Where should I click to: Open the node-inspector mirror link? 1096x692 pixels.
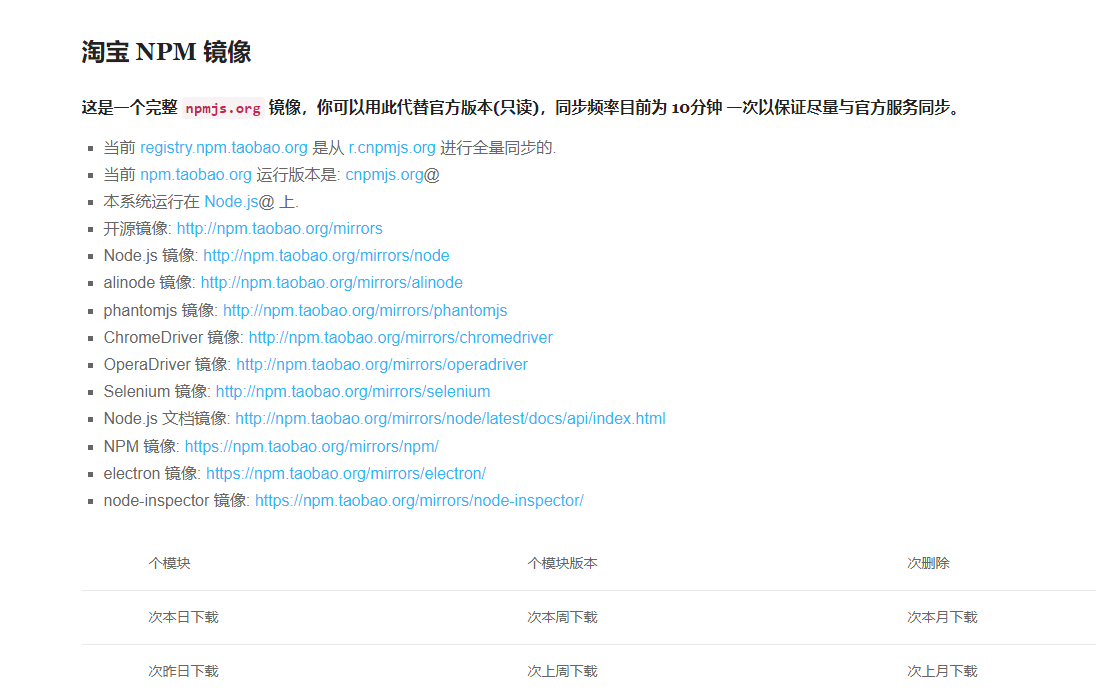[419, 500]
